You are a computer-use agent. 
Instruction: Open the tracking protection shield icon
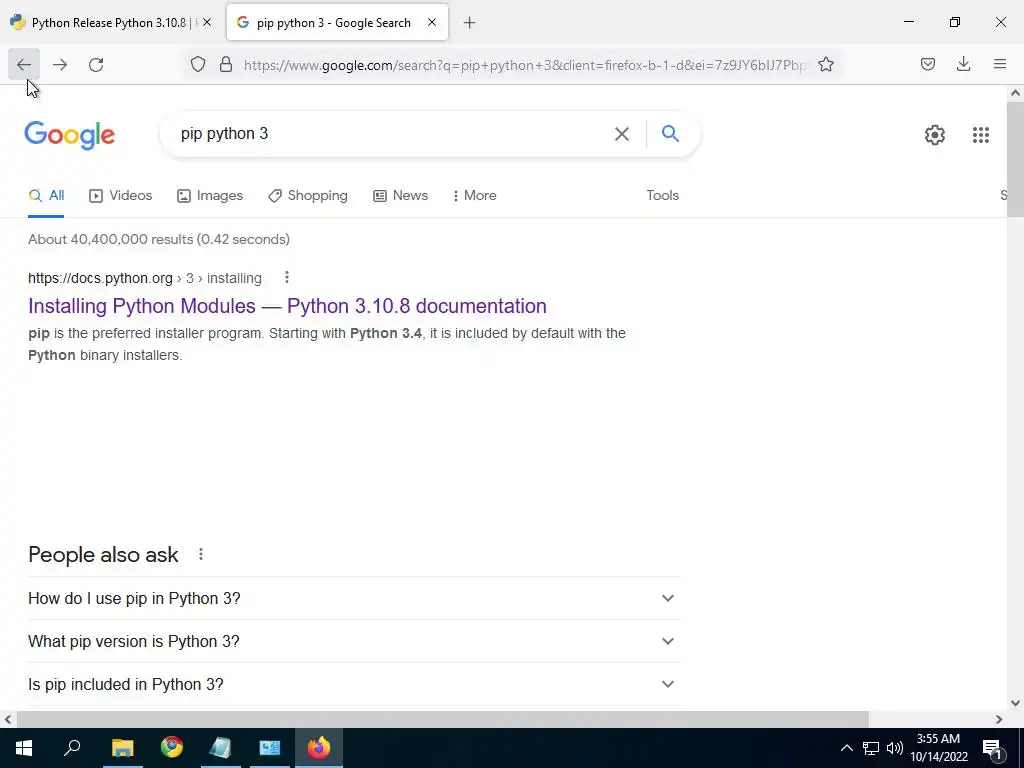(198, 64)
